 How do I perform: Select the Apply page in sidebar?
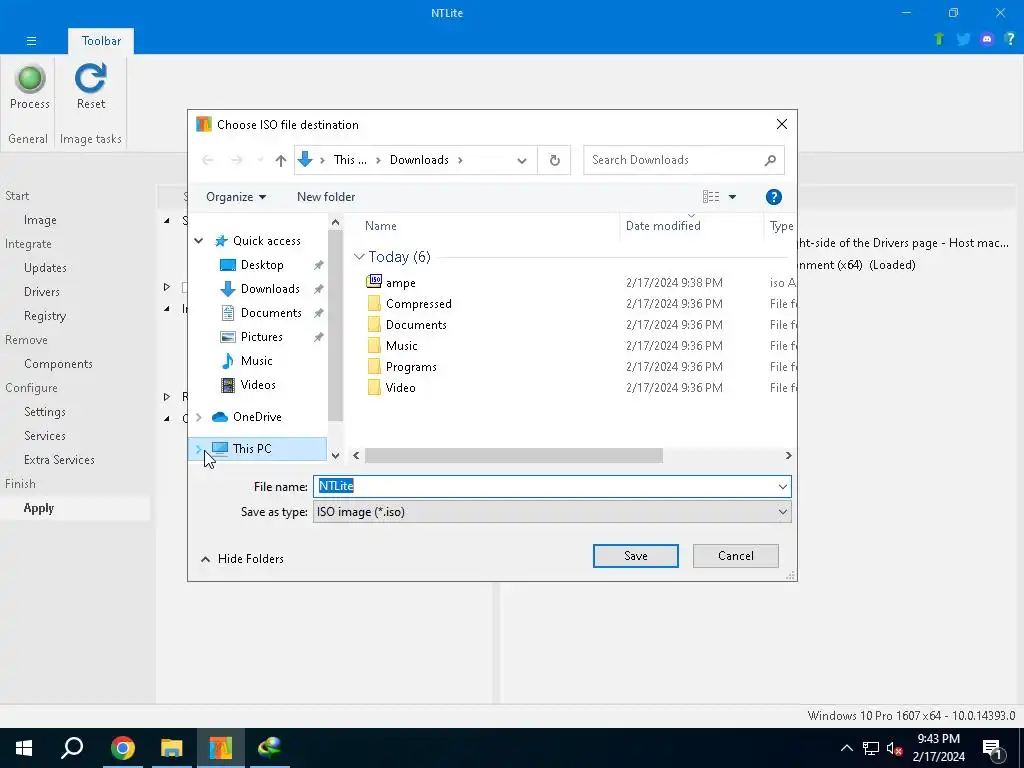click(x=39, y=508)
